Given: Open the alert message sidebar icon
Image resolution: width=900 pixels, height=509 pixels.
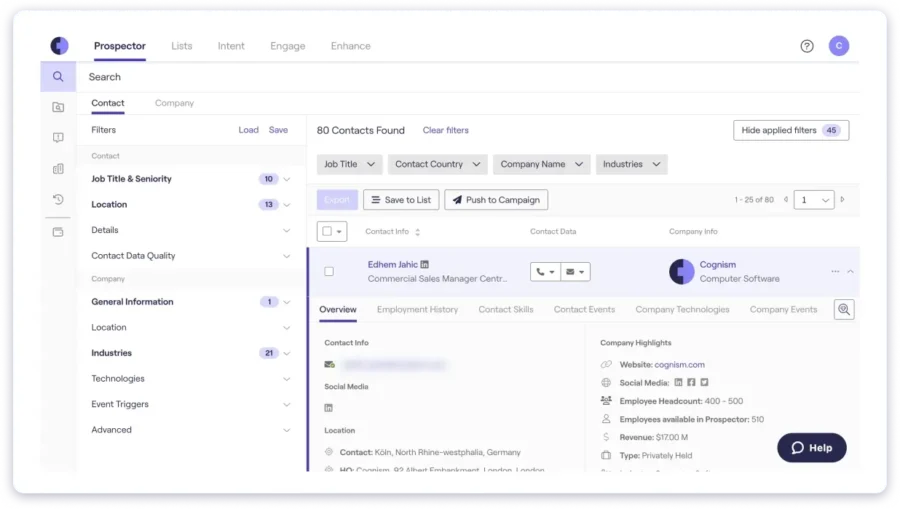Looking at the screenshot, I should click(x=58, y=138).
